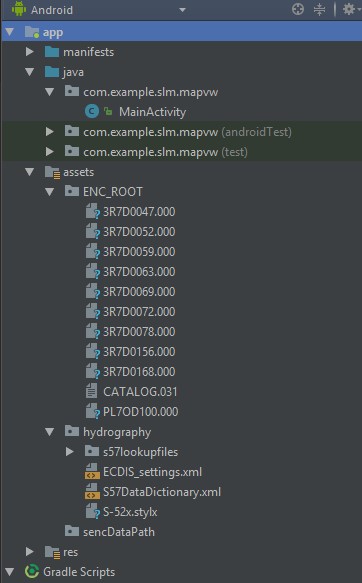Screen dimensions: 362x583
Task: Open the project settings gear icon
Action: pos(349,9)
